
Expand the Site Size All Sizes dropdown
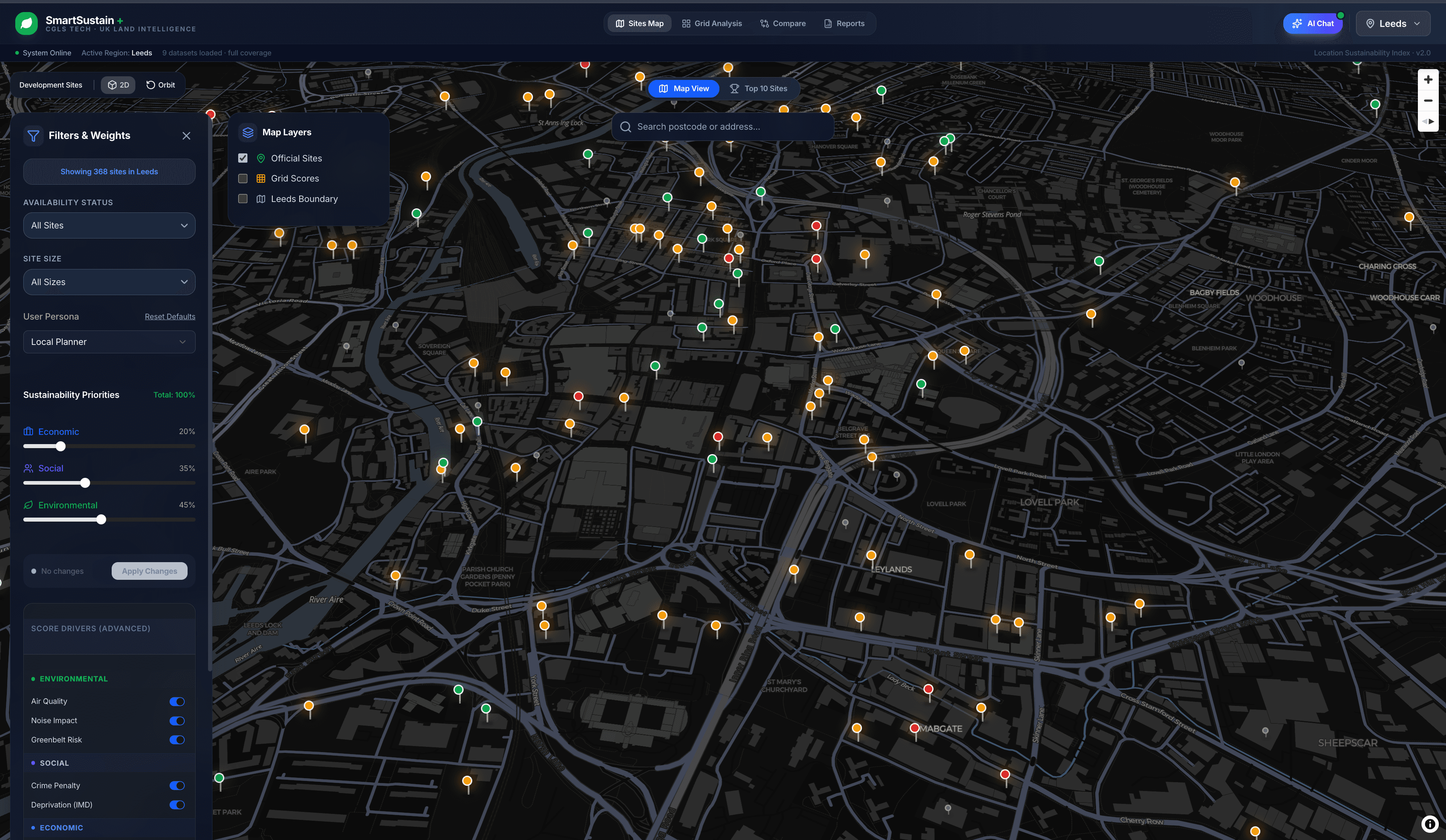[109, 282]
